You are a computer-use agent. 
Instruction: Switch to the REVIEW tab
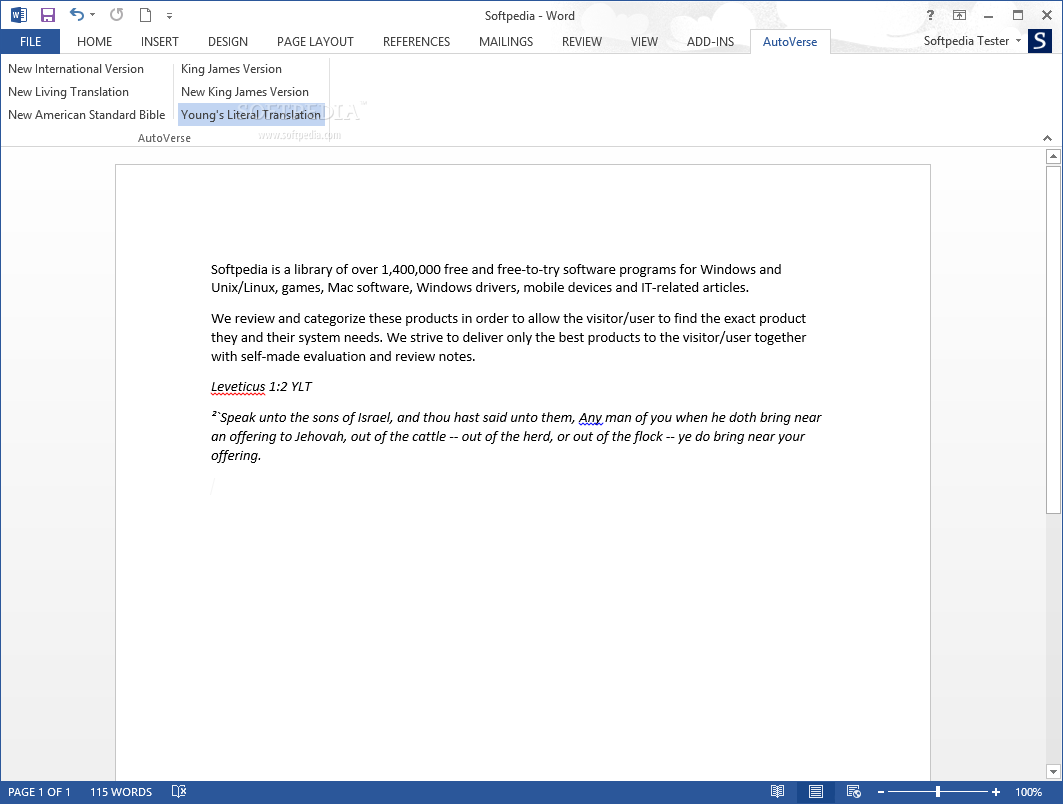[582, 41]
